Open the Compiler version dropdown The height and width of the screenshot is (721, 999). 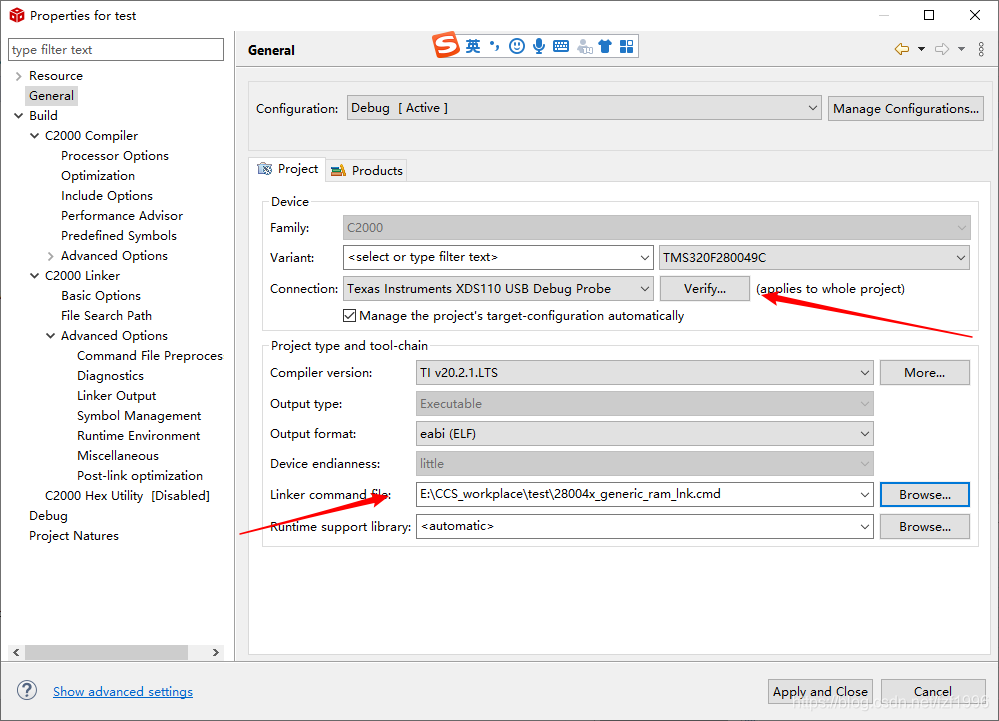click(645, 373)
